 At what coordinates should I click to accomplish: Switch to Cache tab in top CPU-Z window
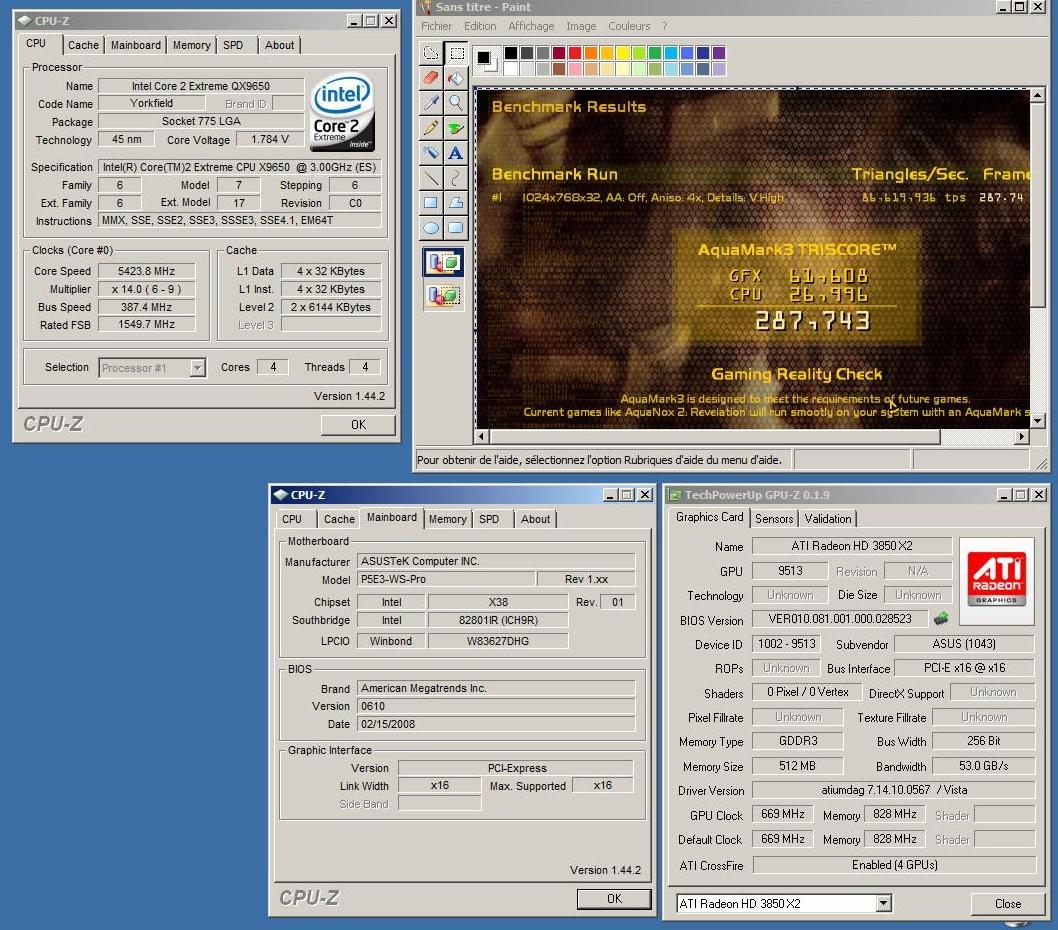click(83, 45)
